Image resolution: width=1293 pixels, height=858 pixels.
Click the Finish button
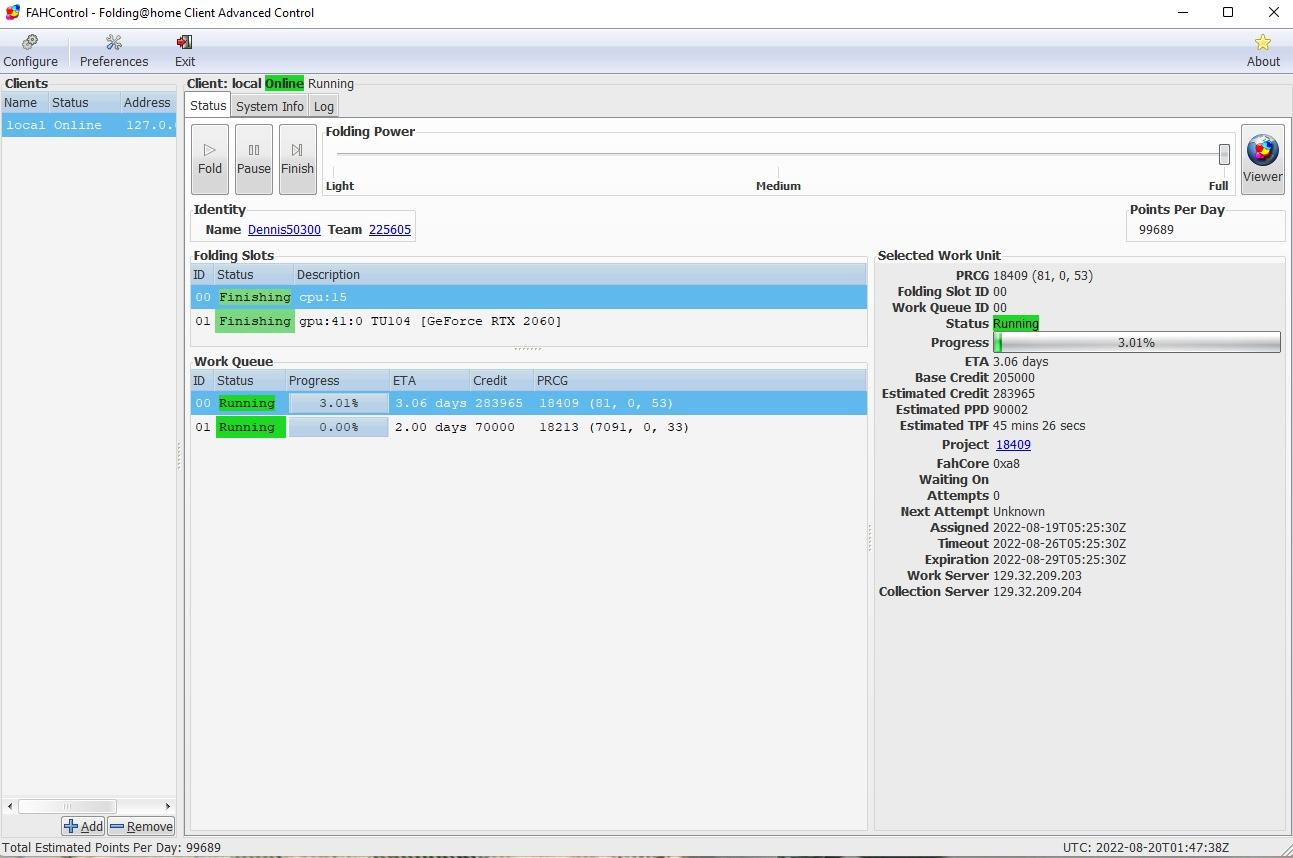(x=297, y=159)
